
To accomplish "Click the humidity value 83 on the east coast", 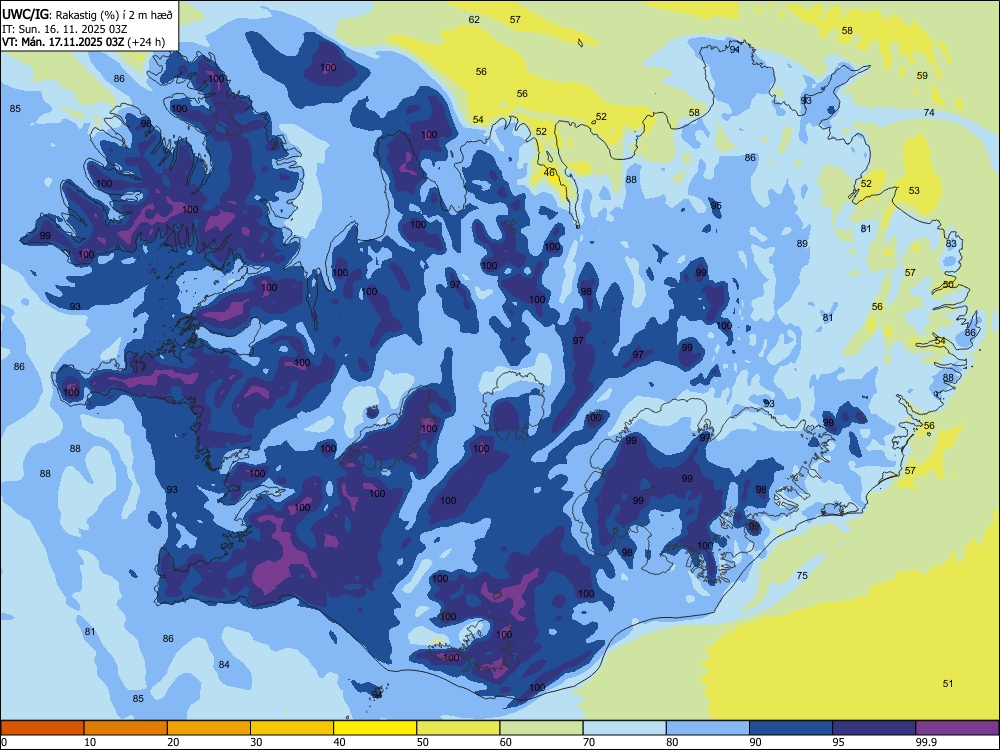I will [x=952, y=244].
